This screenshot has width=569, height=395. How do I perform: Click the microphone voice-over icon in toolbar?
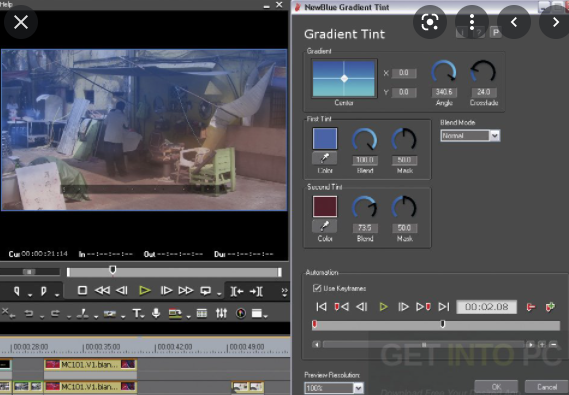(x=156, y=313)
